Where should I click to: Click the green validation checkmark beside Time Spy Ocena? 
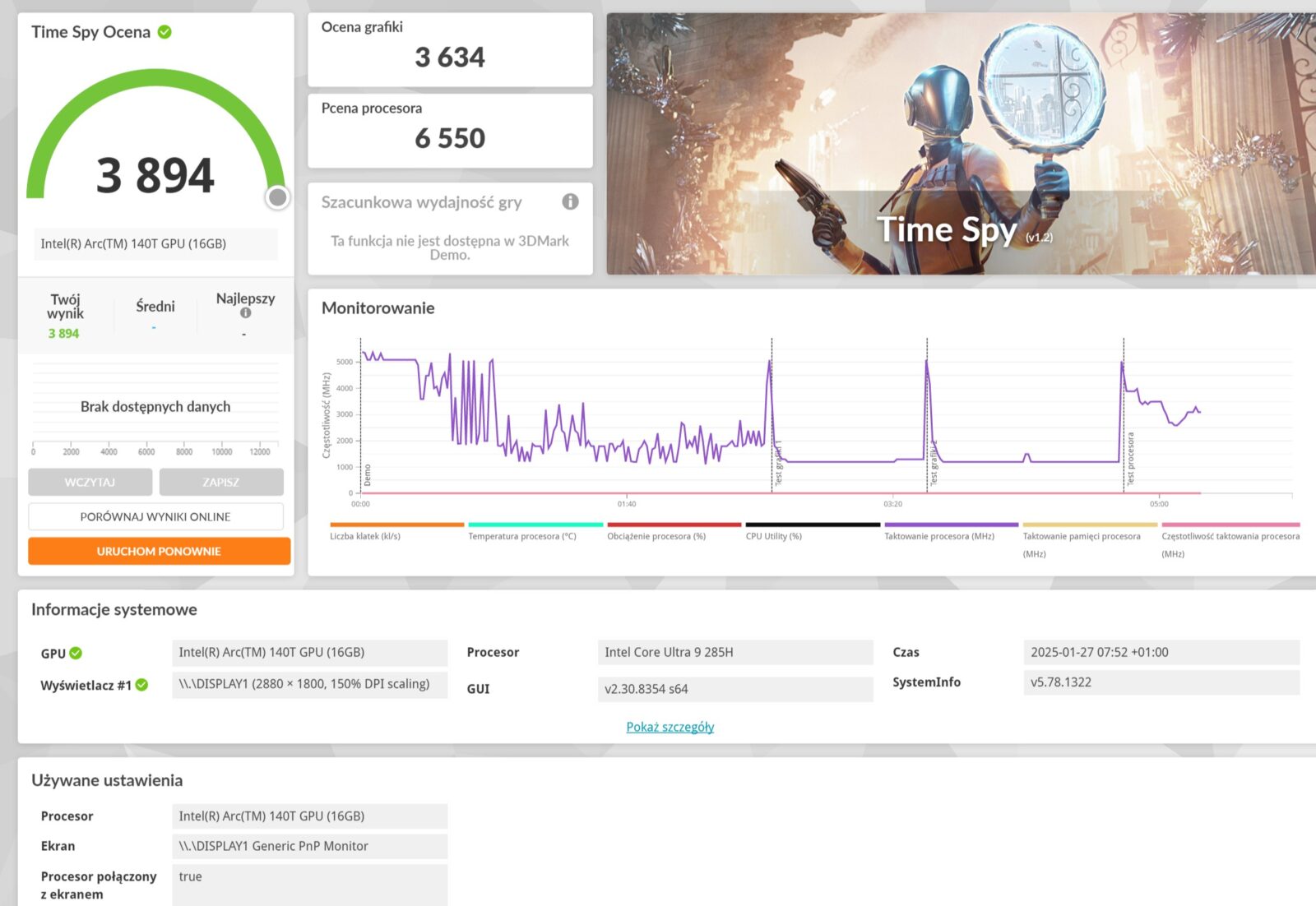pos(164,32)
